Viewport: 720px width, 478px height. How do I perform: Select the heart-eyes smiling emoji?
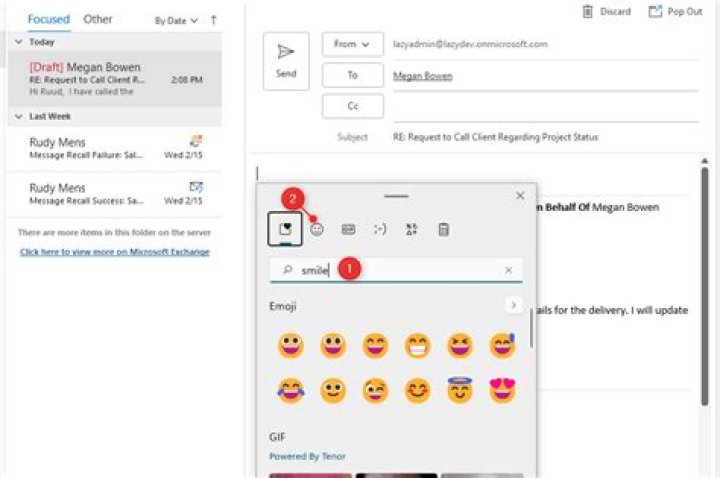pyautogui.click(x=502, y=390)
